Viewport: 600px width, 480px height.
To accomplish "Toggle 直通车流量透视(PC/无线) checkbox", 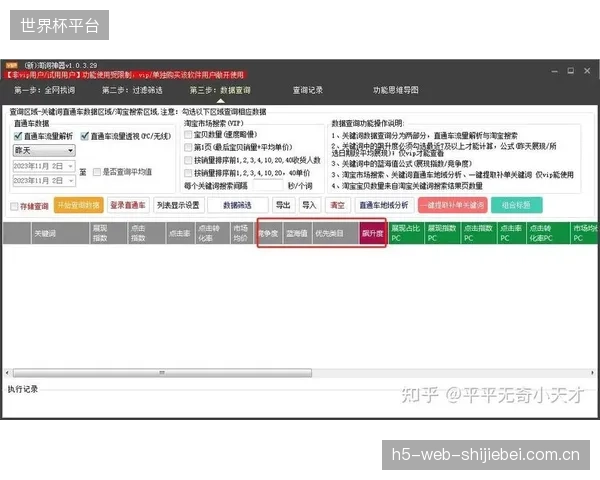I will [x=85, y=136].
